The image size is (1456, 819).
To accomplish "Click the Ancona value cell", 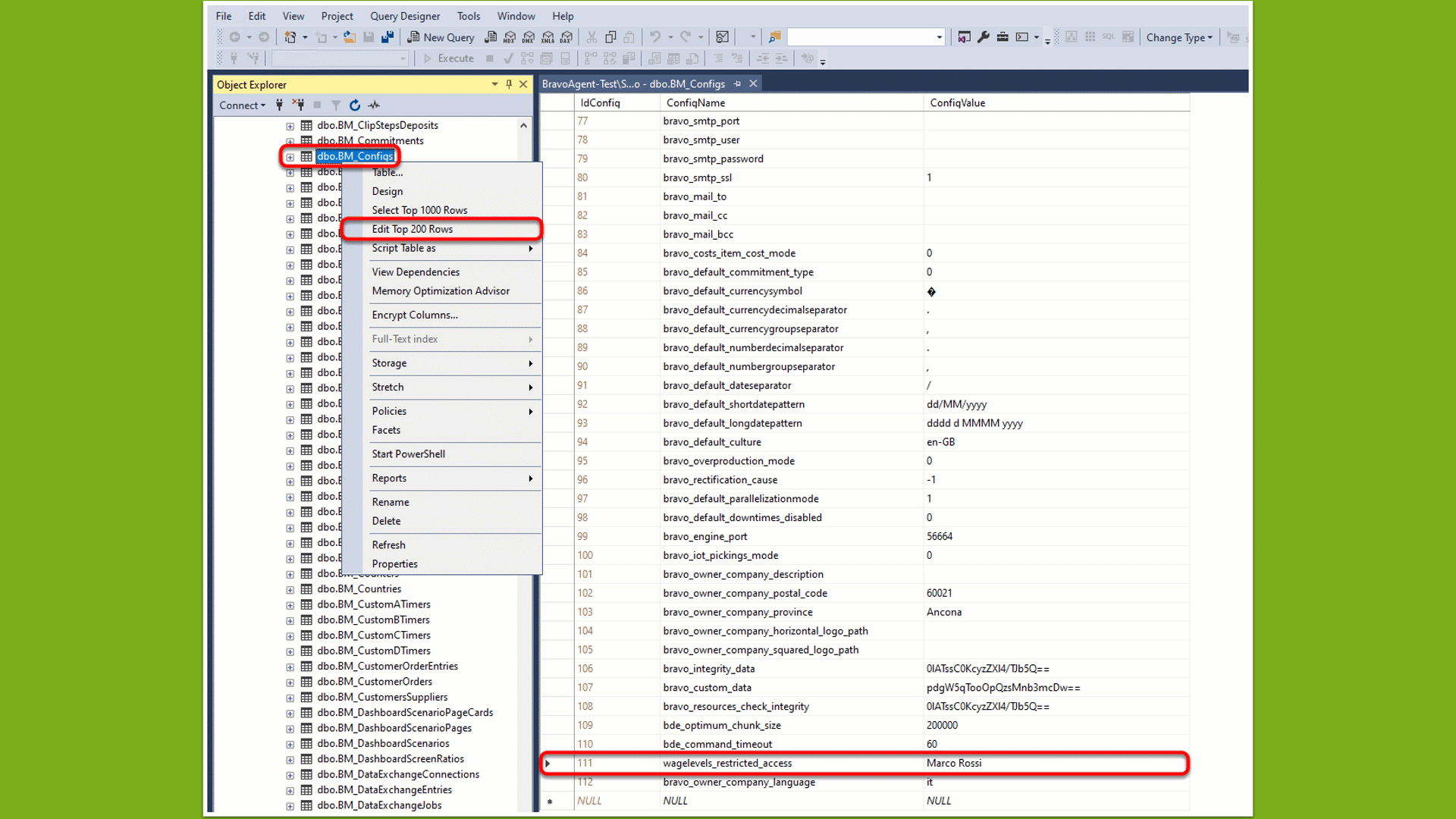I will [x=1056, y=612].
